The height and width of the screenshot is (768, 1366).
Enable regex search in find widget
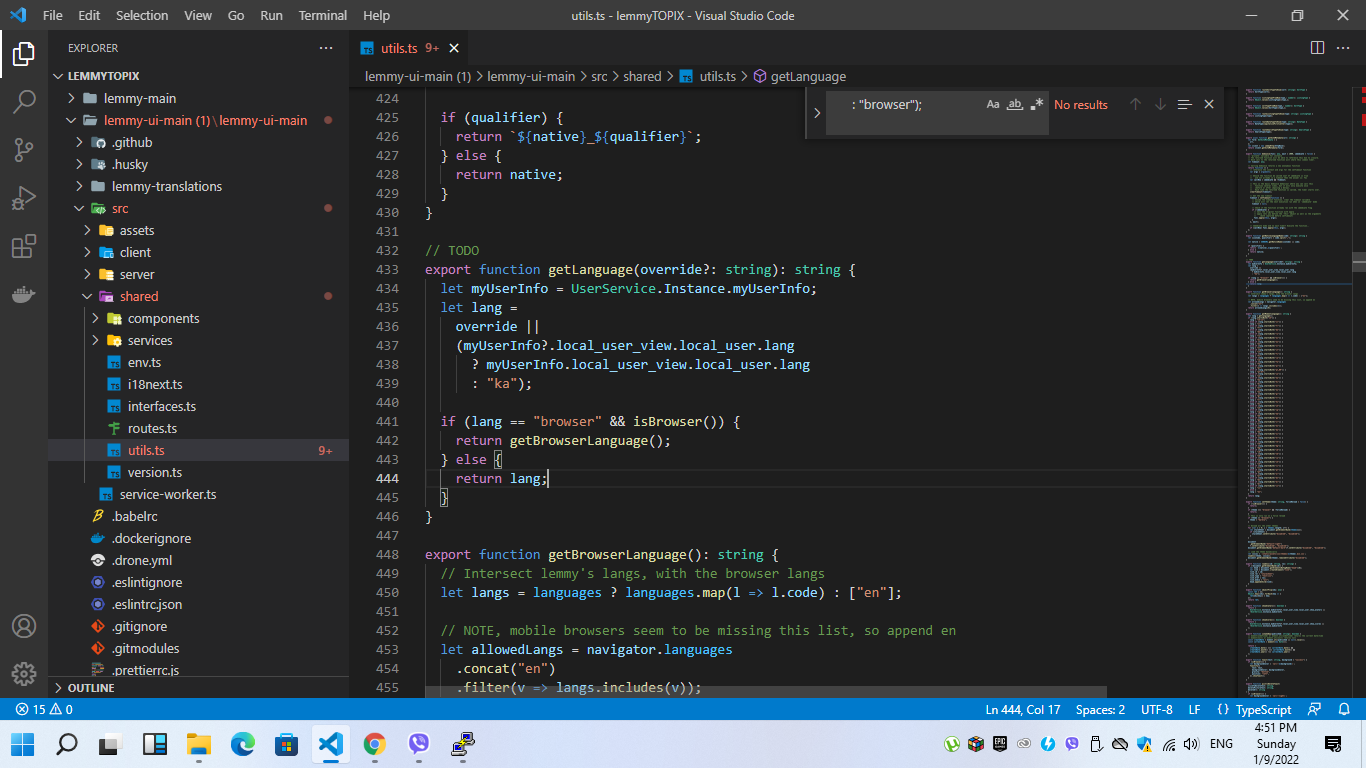(1036, 104)
